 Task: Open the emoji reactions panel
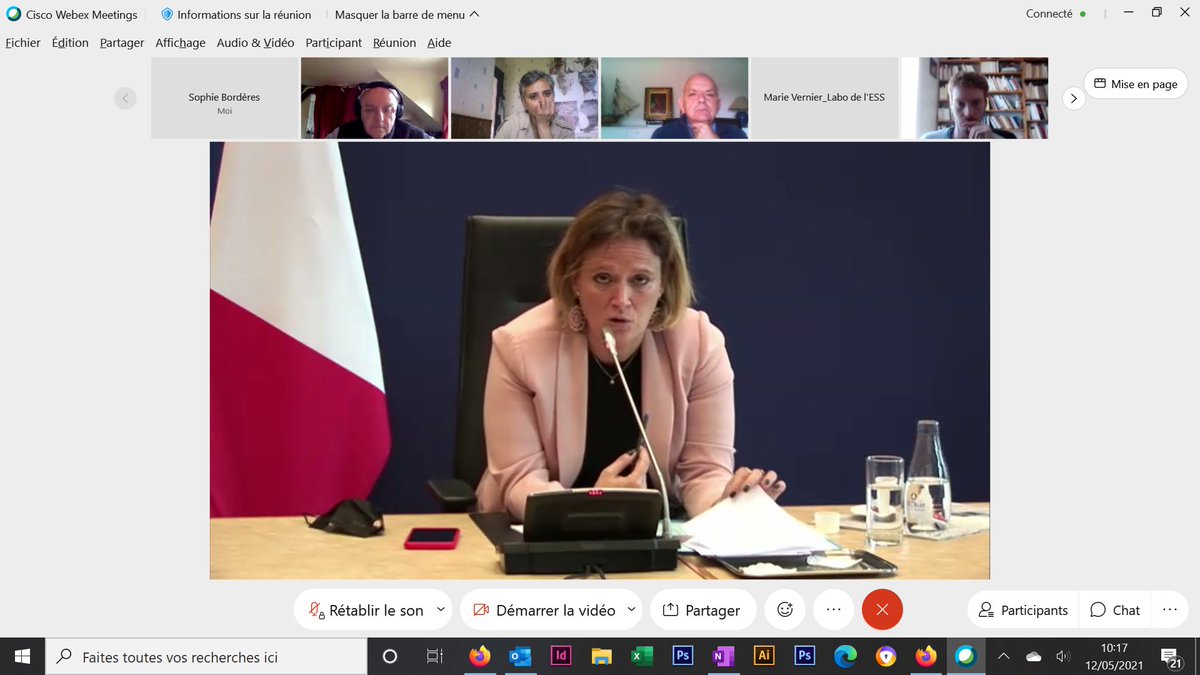pyautogui.click(x=785, y=609)
